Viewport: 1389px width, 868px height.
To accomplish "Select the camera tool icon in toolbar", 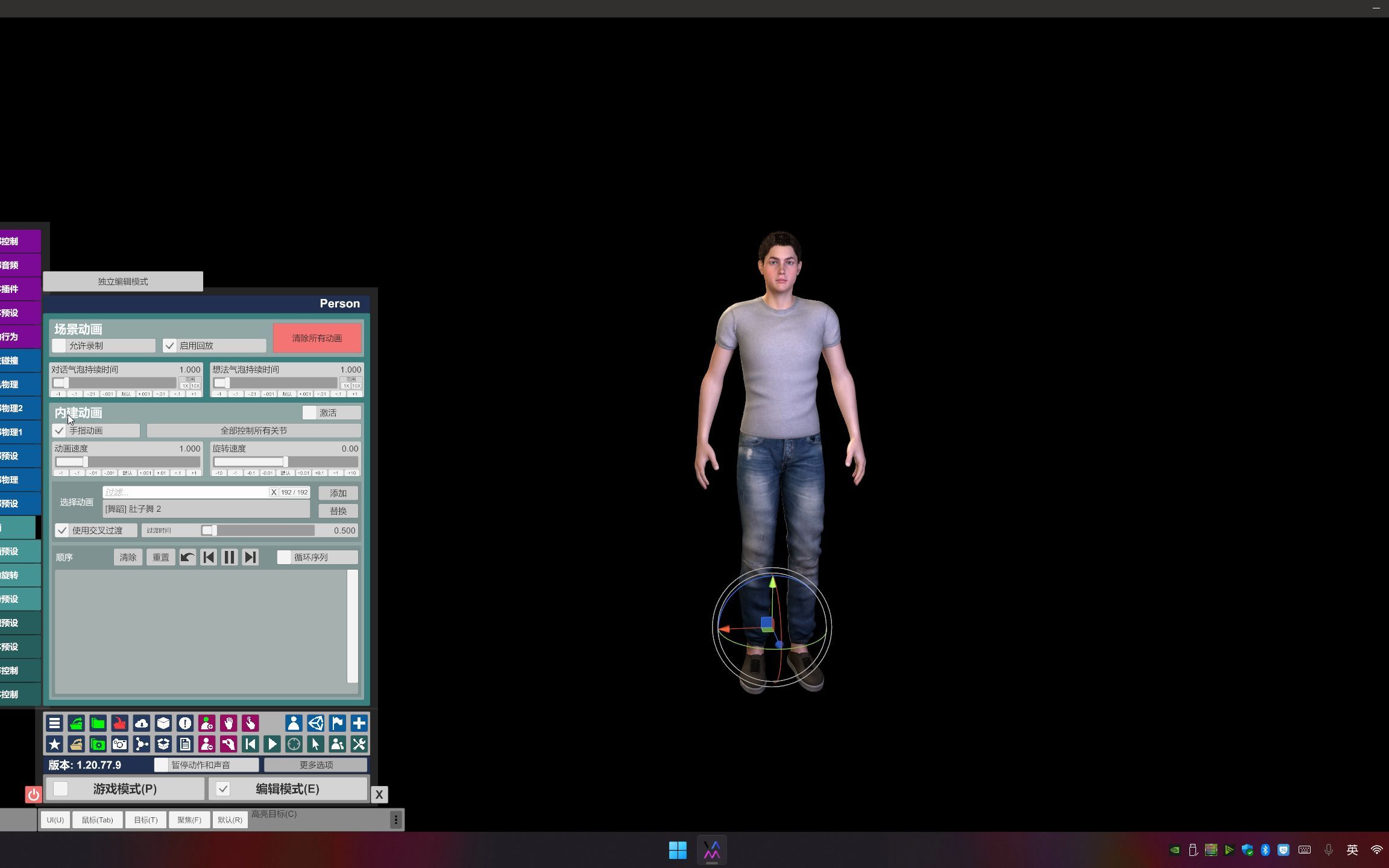I will pyautogui.click(x=119, y=744).
